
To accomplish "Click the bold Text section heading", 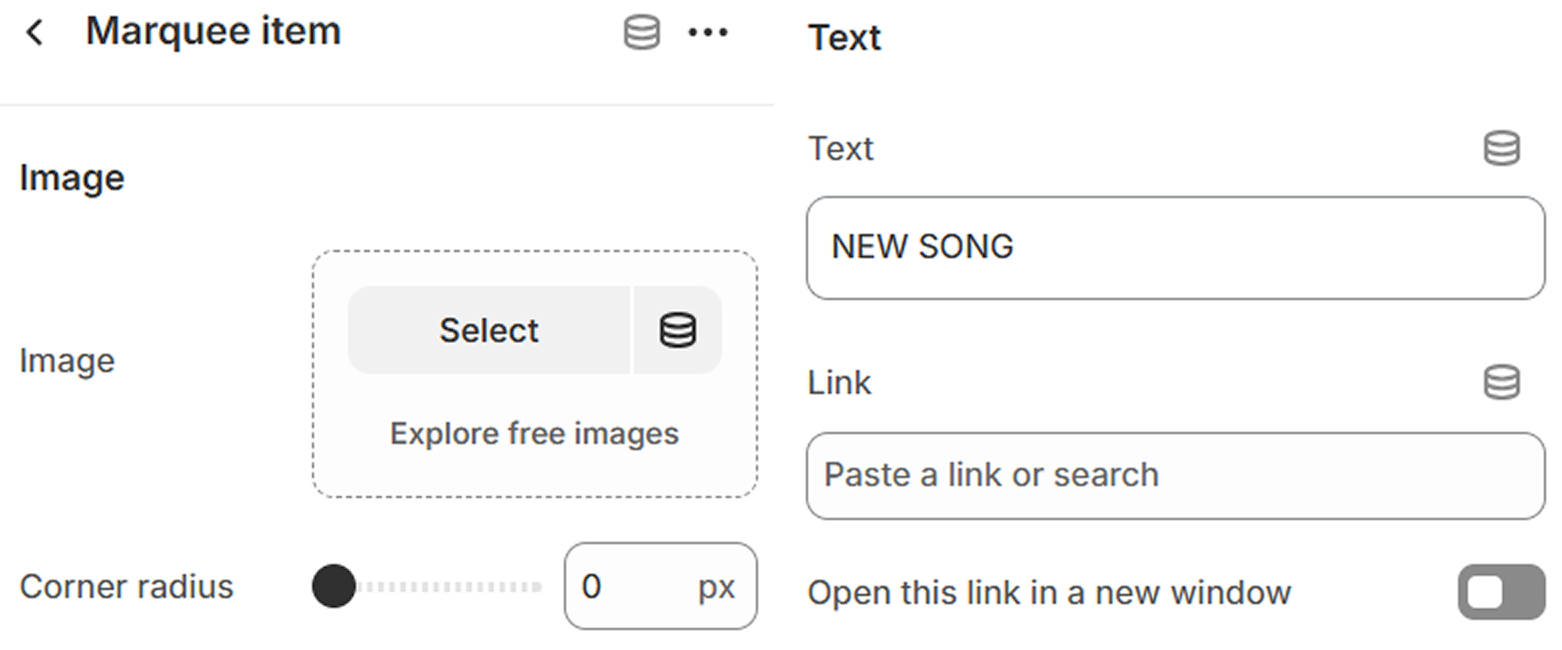I will click(x=845, y=38).
